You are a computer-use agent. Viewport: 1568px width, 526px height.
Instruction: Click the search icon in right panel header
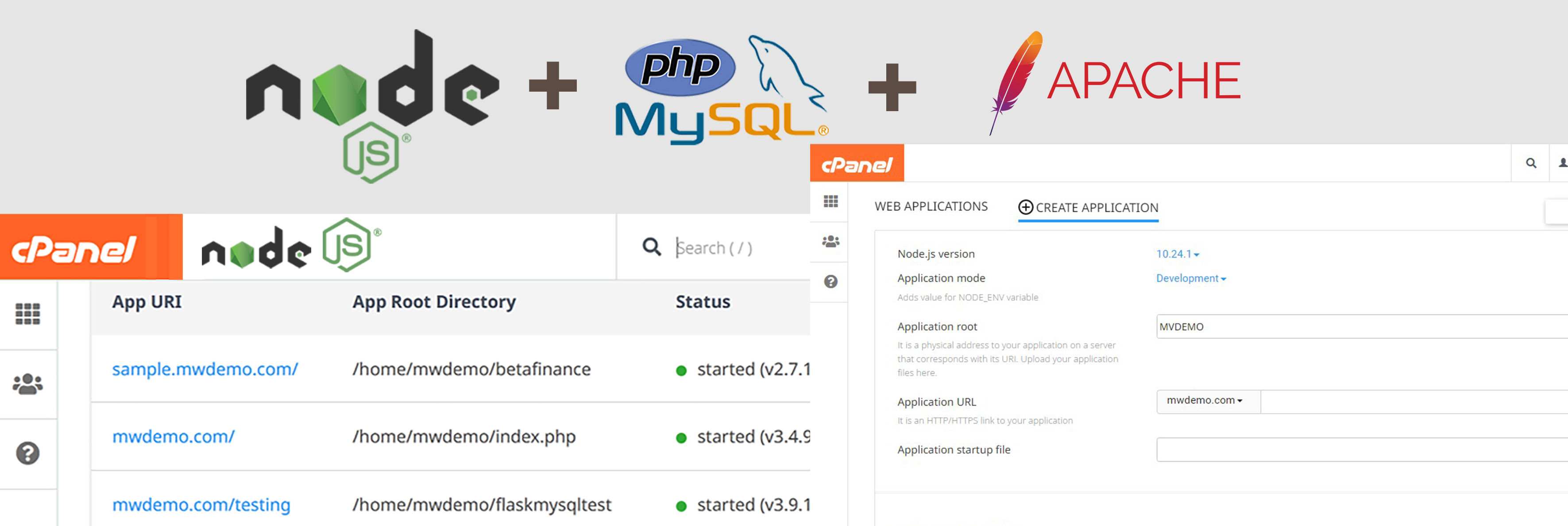[x=1531, y=163]
